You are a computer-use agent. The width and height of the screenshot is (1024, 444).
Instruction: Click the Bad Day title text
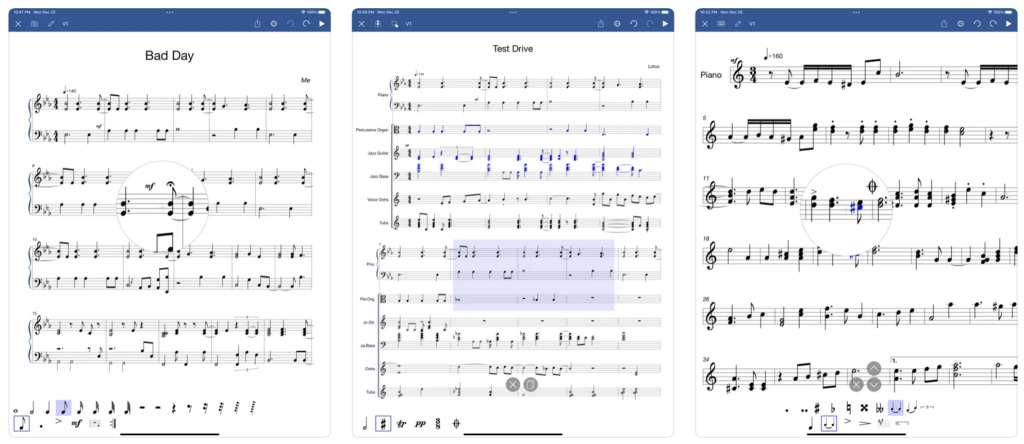(x=170, y=57)
